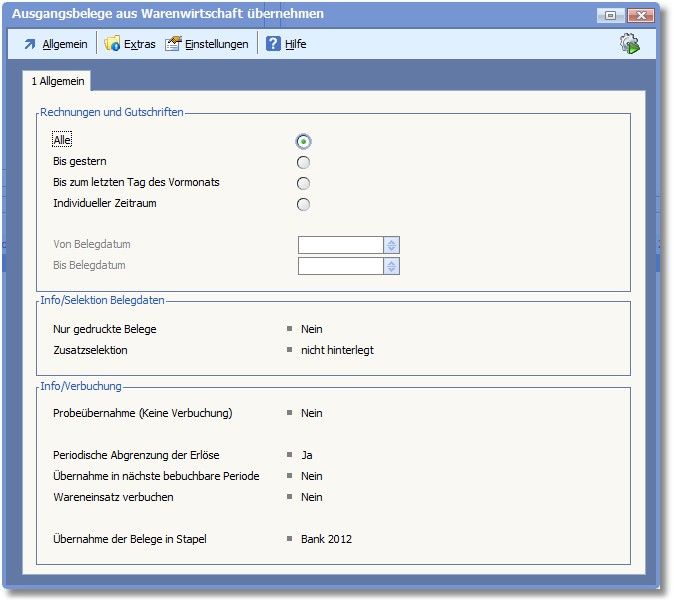Click the Einstellungen settings icon
Screen dimensions: 674x603
173,44
